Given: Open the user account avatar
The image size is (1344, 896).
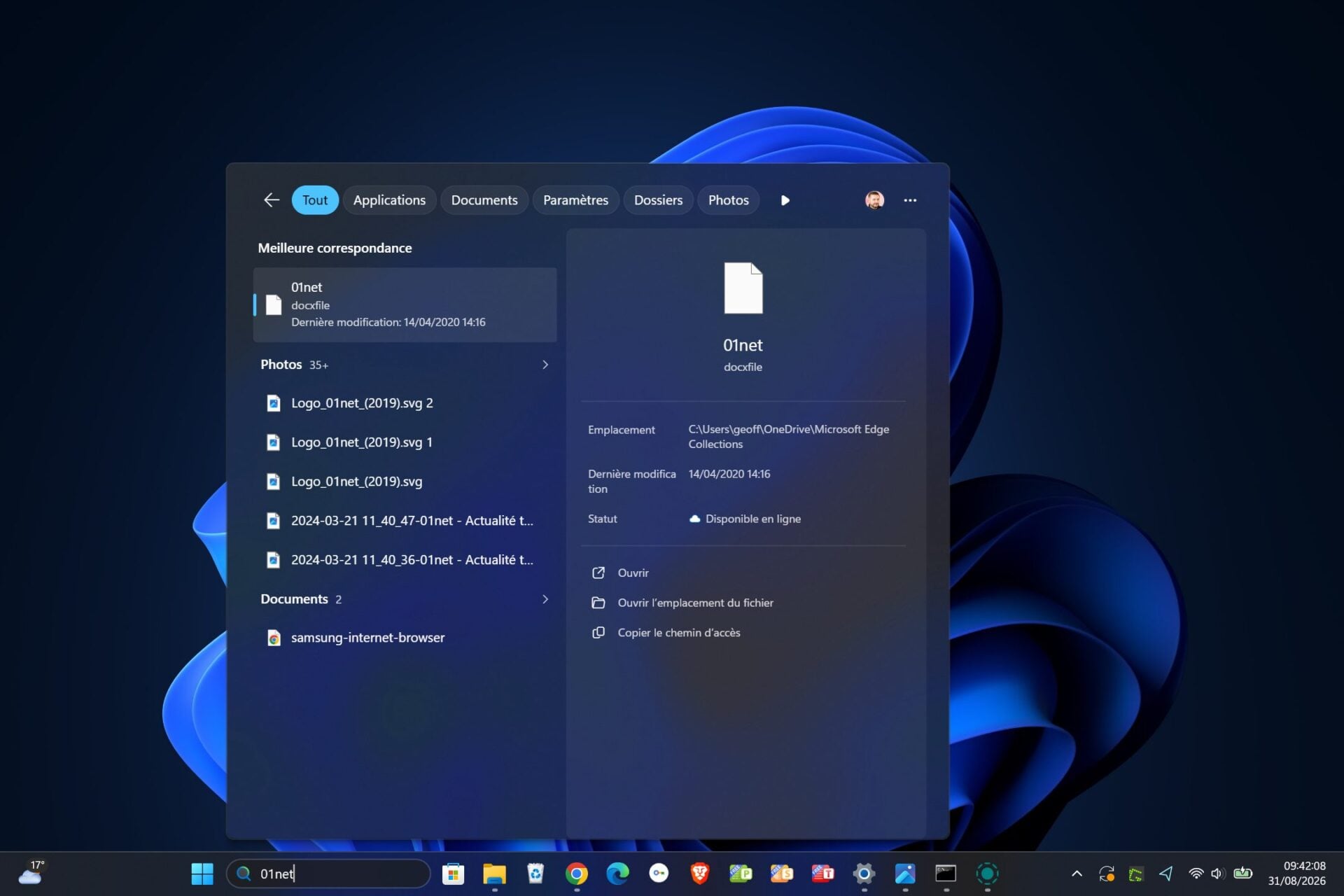Looking at the screenshot, I should 874,200.
